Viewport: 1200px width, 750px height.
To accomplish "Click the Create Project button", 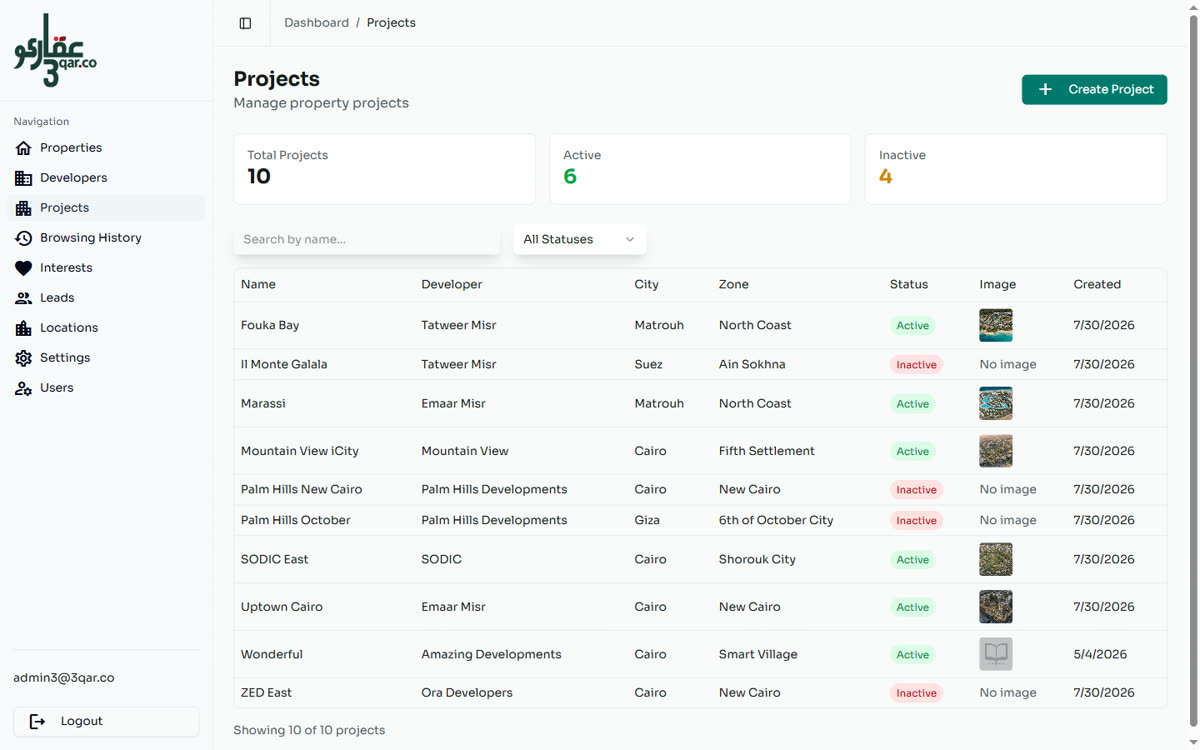I will coord(1094,89).
